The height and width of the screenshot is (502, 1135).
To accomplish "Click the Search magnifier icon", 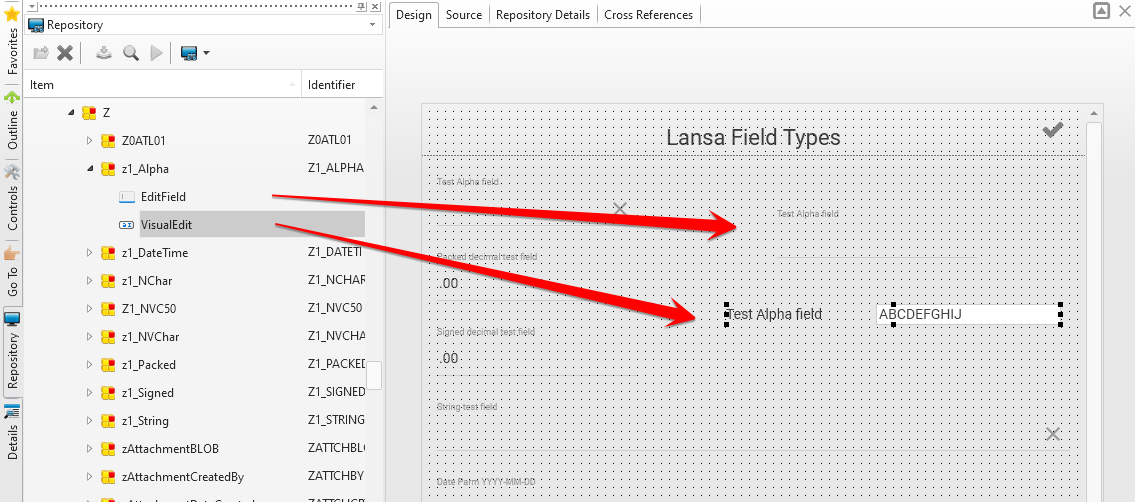I will point(130,53).
